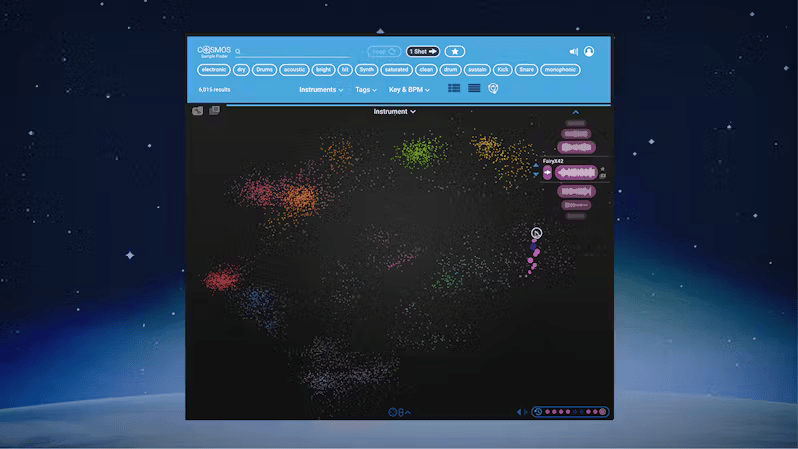The width and height of the screenshot is (798, 449).
Task: Switch to Cosmos galaxy view icon
Action: (x=493, y=89)
